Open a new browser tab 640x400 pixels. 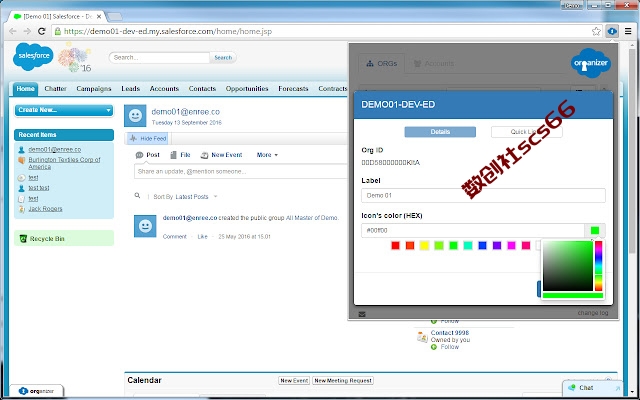[x=114, y=17]
